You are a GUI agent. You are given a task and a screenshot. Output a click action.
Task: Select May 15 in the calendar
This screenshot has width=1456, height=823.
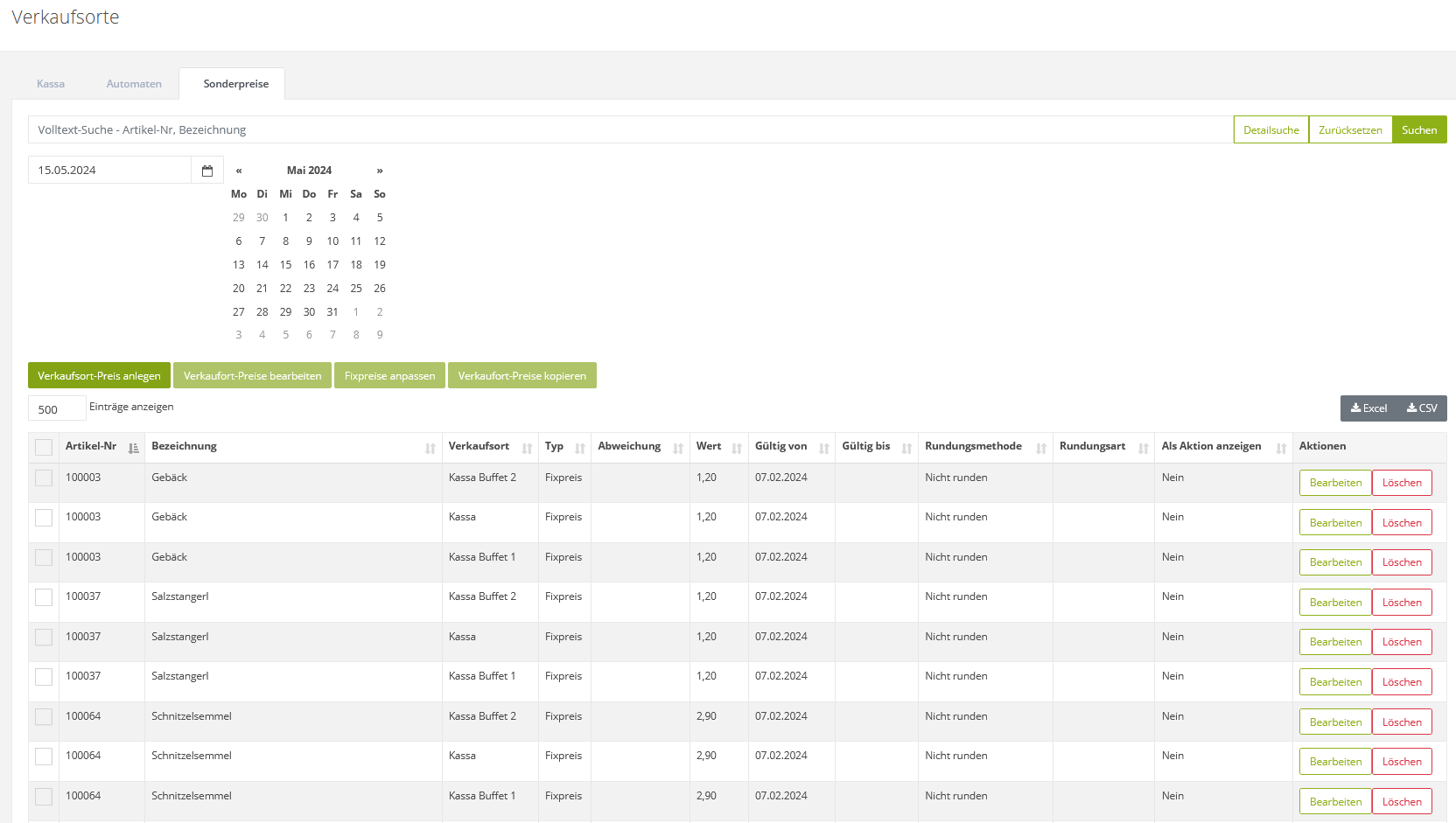tap(285, 264)
